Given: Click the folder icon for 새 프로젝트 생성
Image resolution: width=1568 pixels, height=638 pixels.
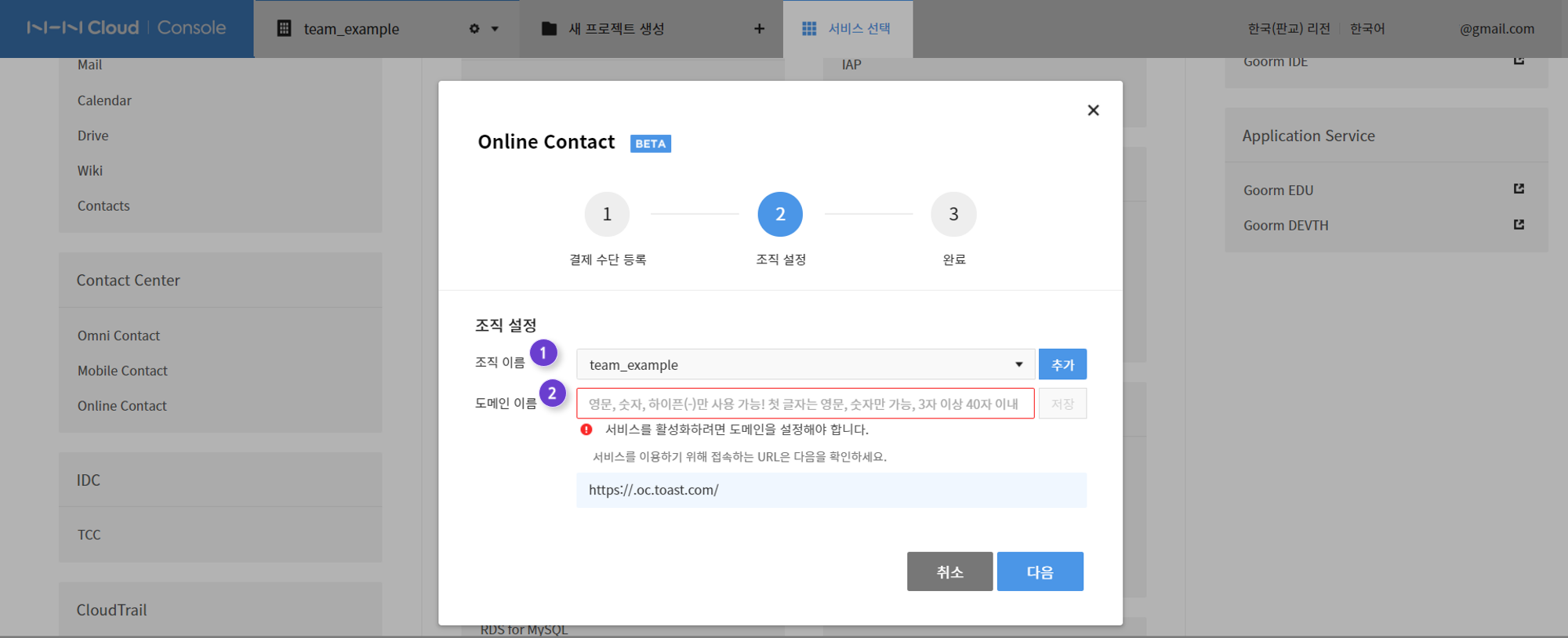Looking at the screenshot, I should (x=550, y=29).
